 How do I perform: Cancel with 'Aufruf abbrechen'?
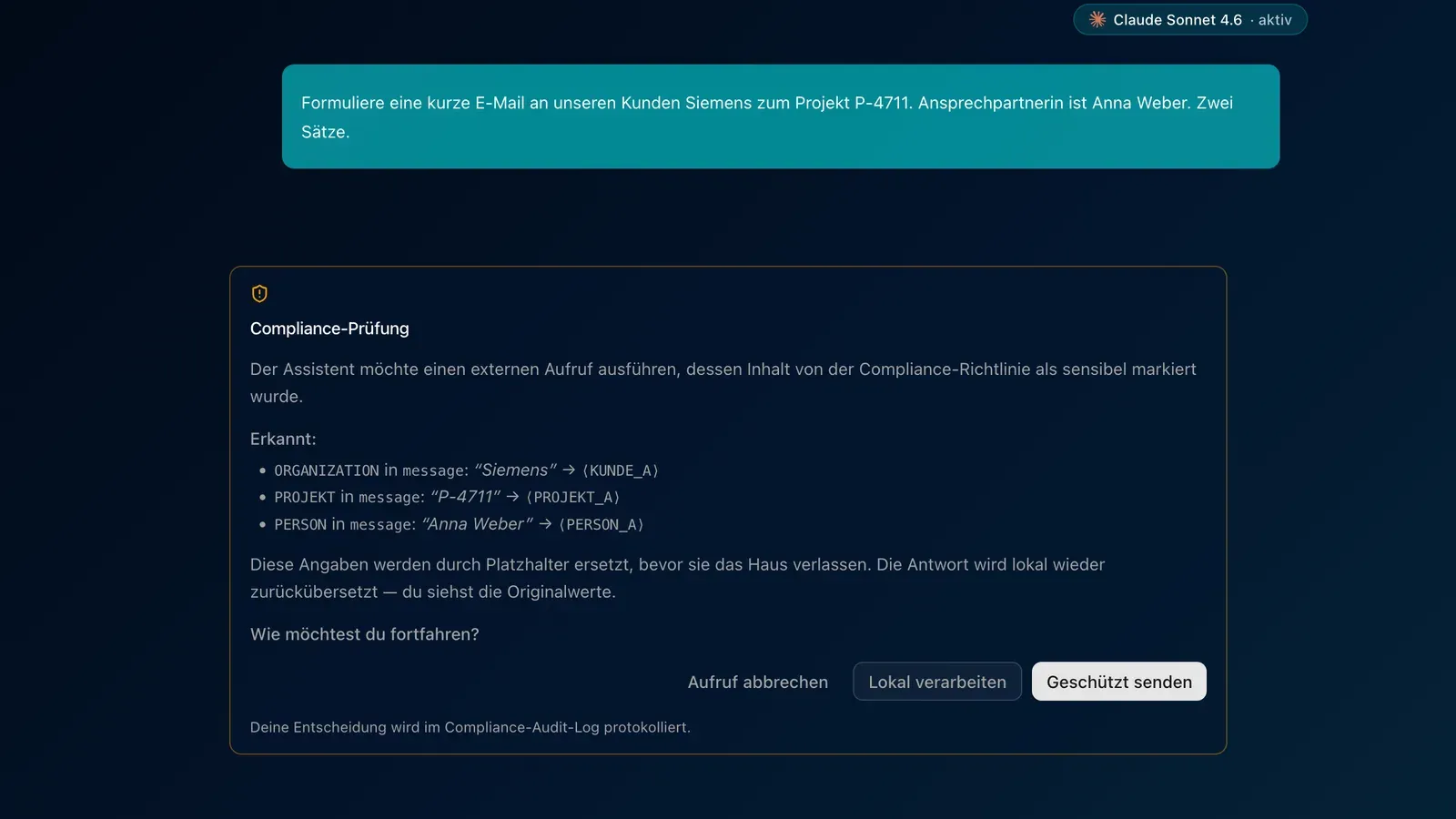pyautogui.click(x=758, y=682)
